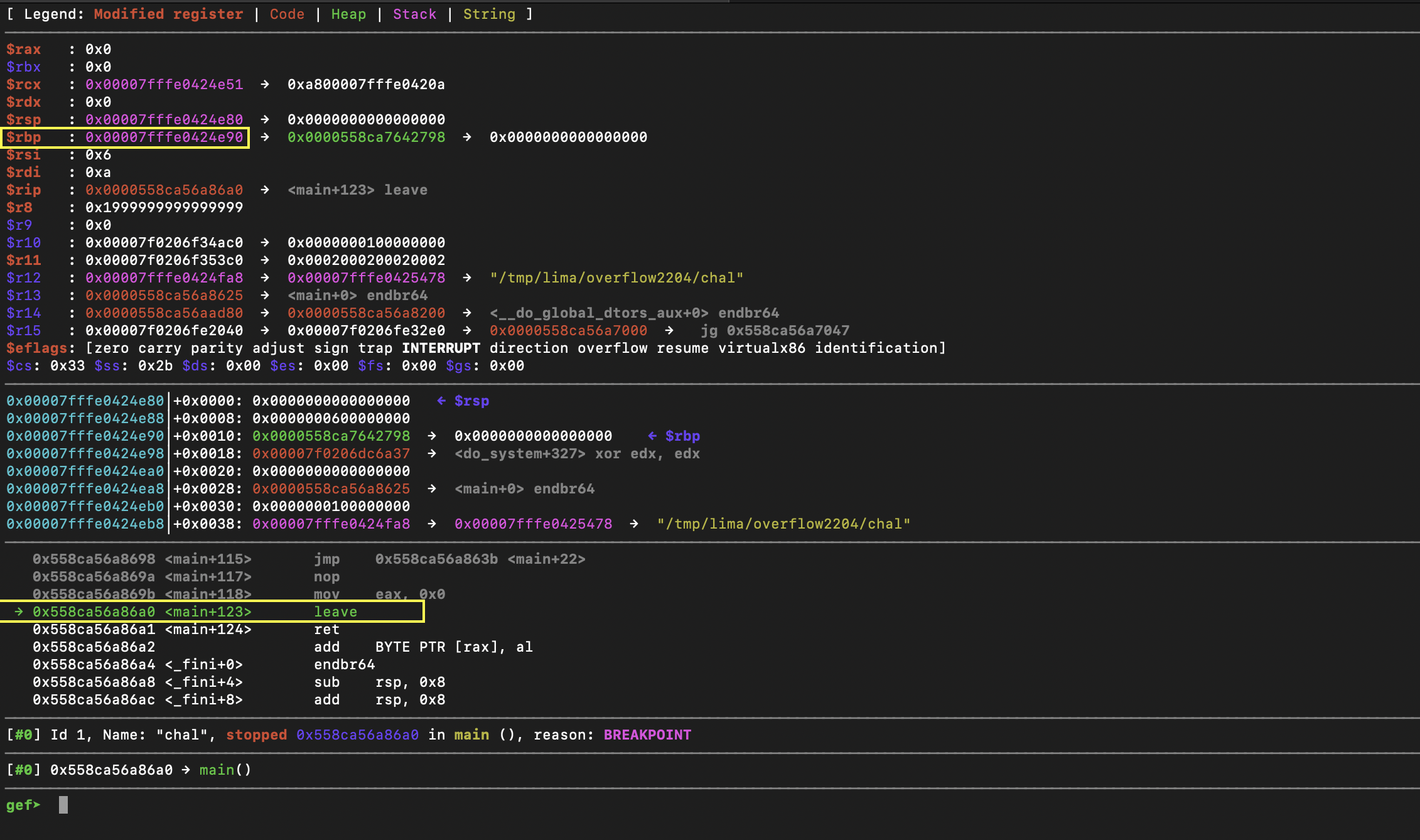Click the current leave instruction line
The height and width of the screenshot is (840, 1420).
point(212,611)
